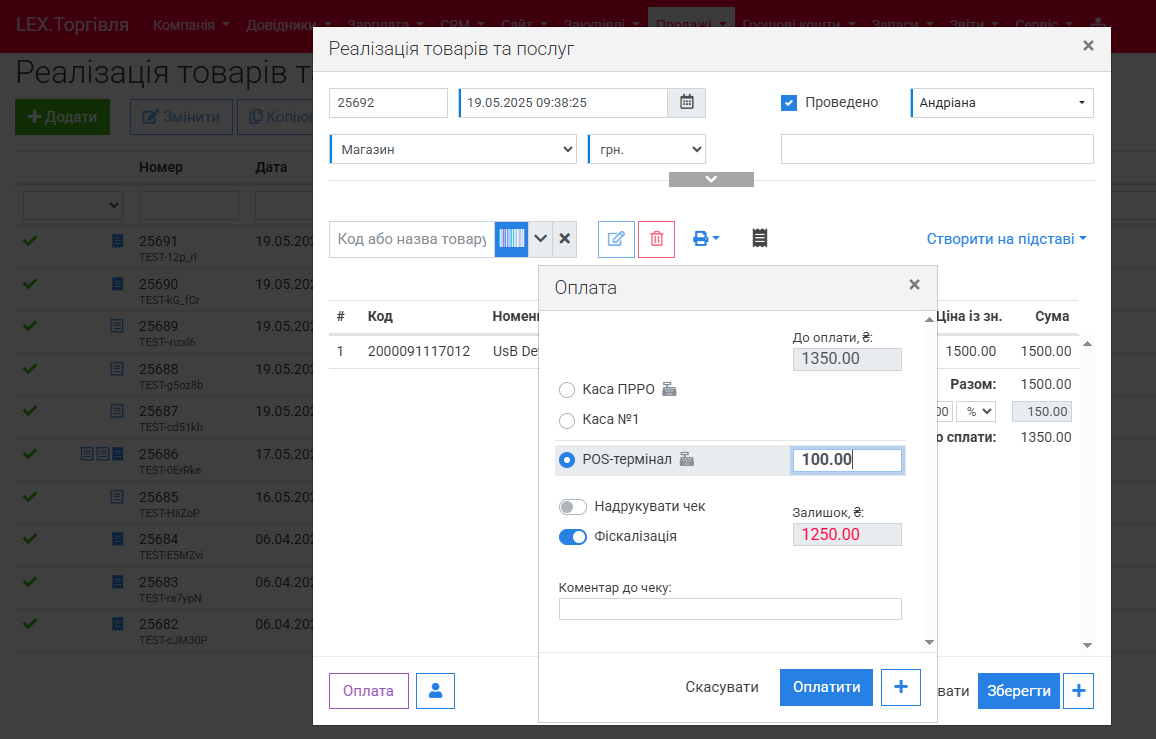Open the Магазин warehouse dropdown

click(x=453, y=149)
